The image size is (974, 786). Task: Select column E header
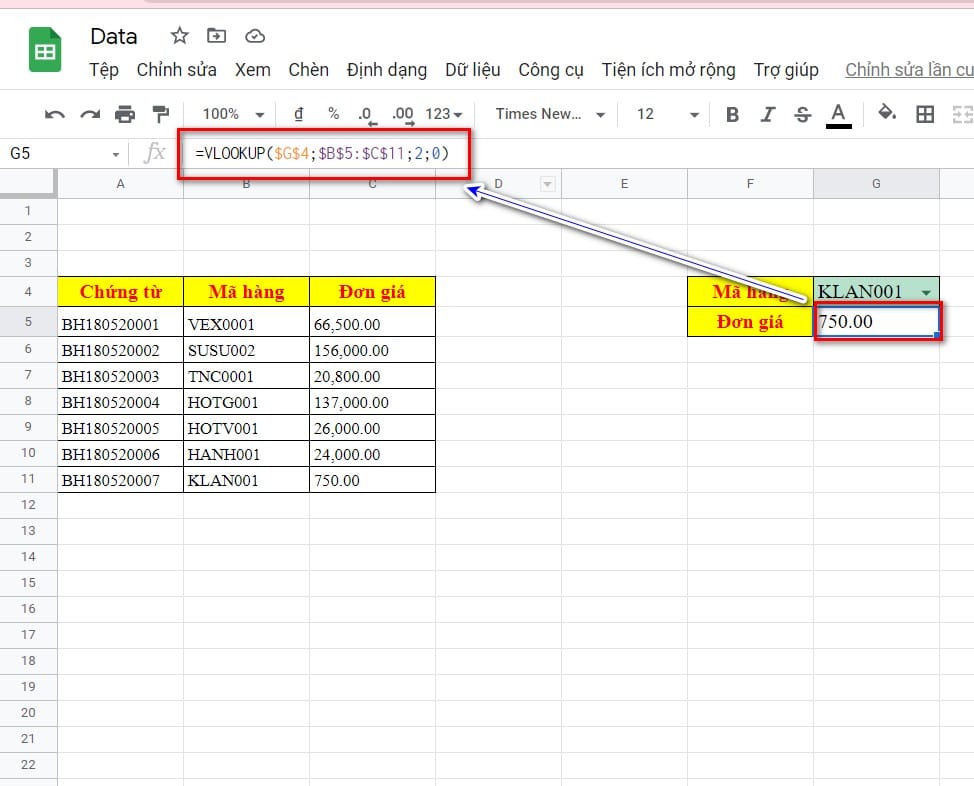tap(624, 184)
